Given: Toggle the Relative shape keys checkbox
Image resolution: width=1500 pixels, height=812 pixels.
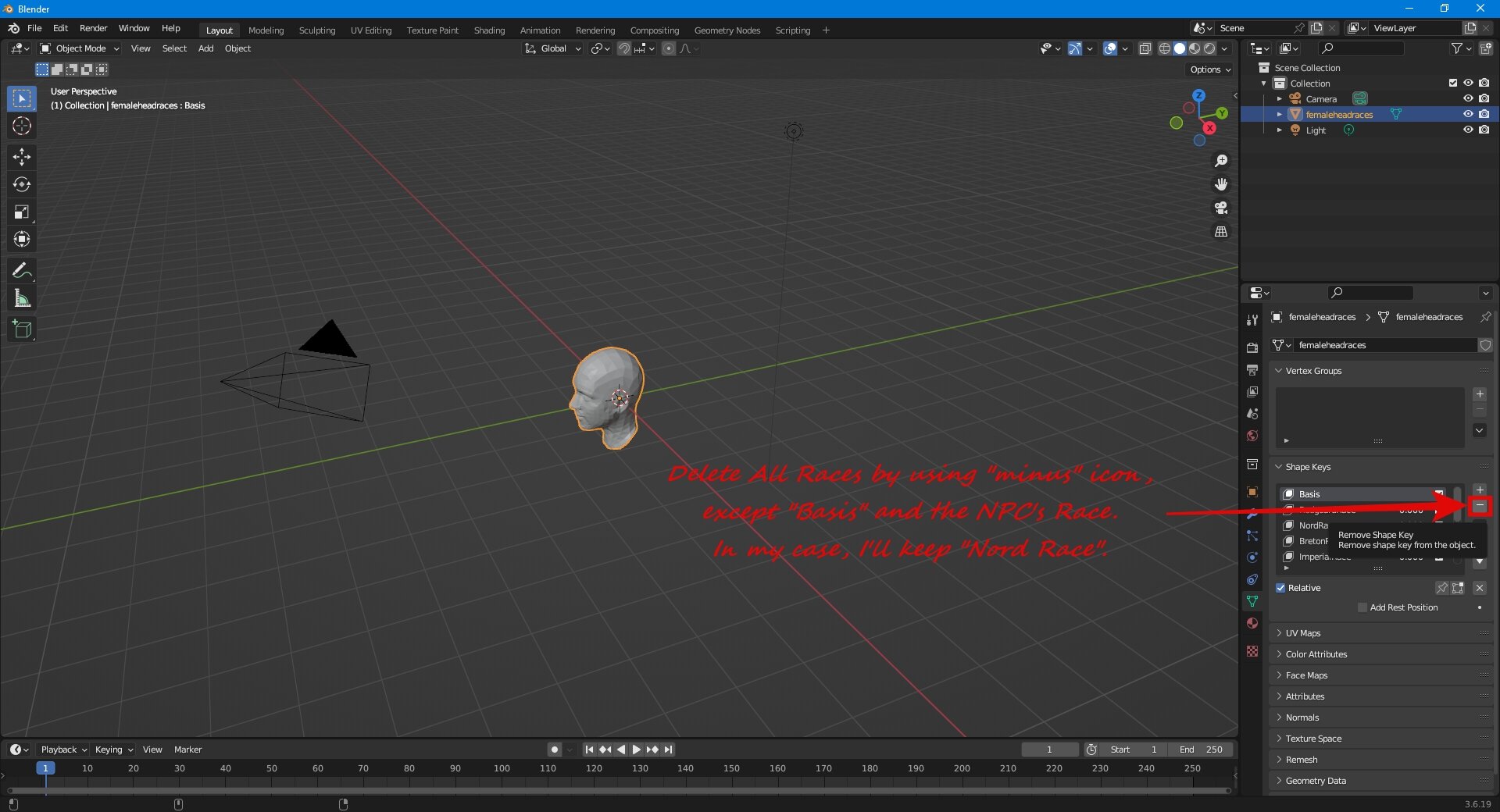Looking at the screenshot, I should point(1280,588).
